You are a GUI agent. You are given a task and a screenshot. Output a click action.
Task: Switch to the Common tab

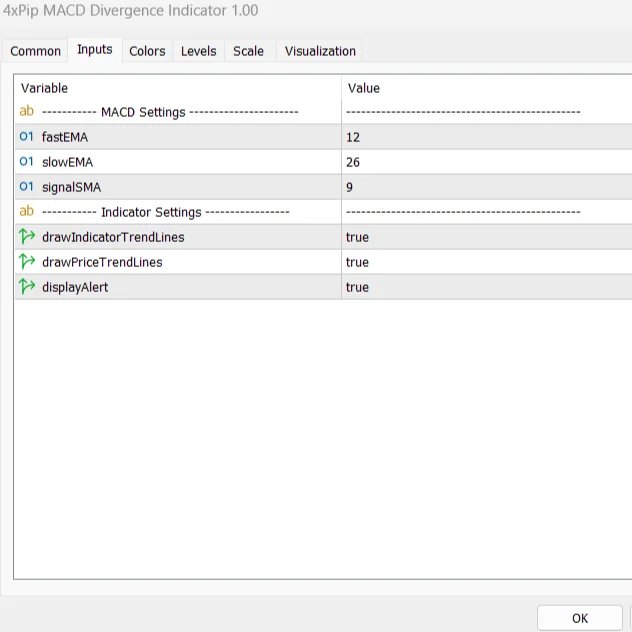pyautogui.click(x=36, y=51)
